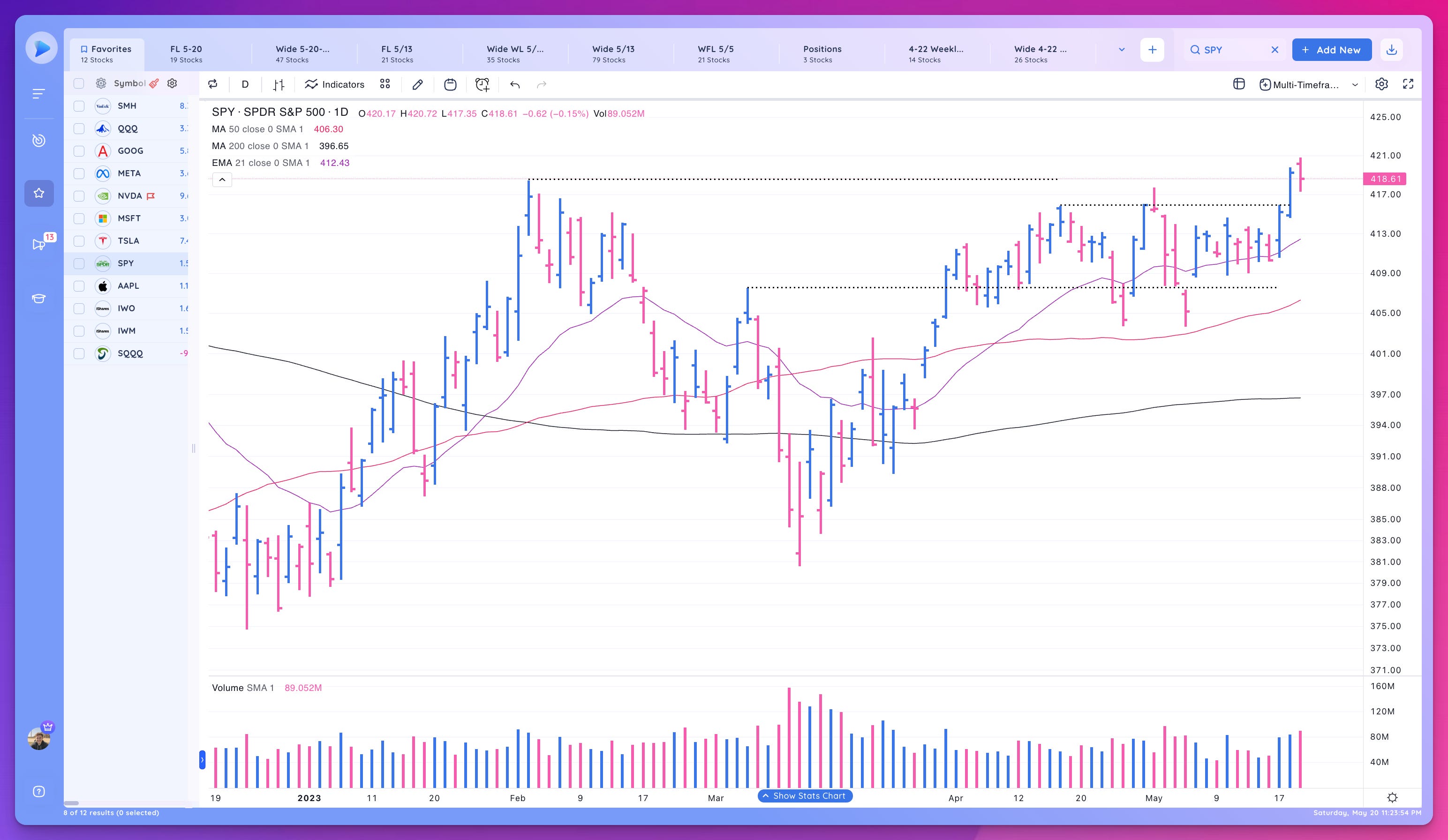The image size is (1448, 840).
Task: Switch to the WFL 5/5 tab
Action: coord(716,54)
